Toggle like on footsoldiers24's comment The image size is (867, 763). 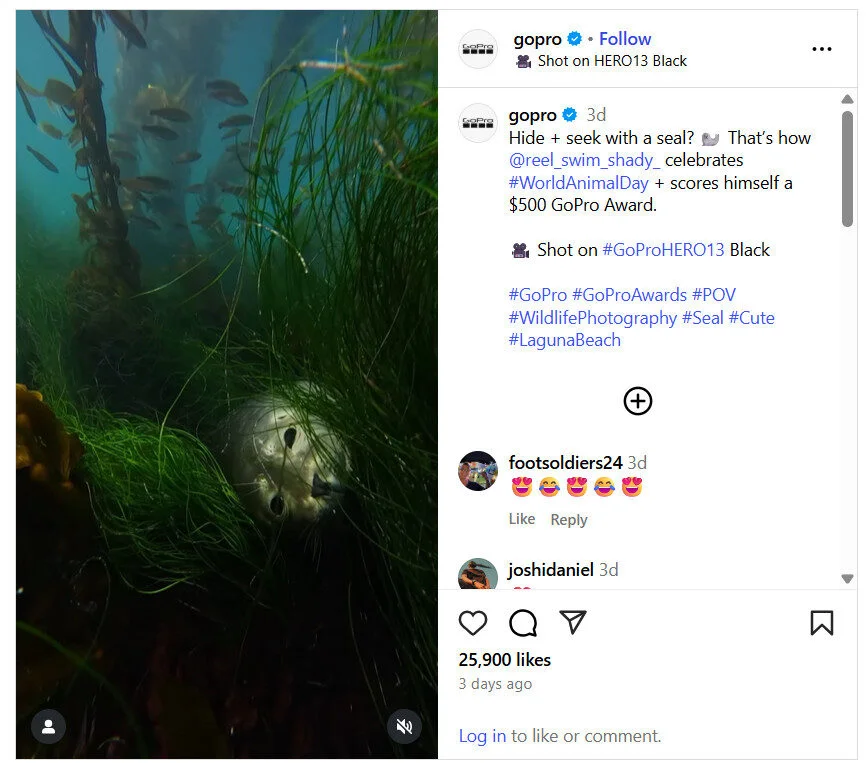(x=522, y=519)
